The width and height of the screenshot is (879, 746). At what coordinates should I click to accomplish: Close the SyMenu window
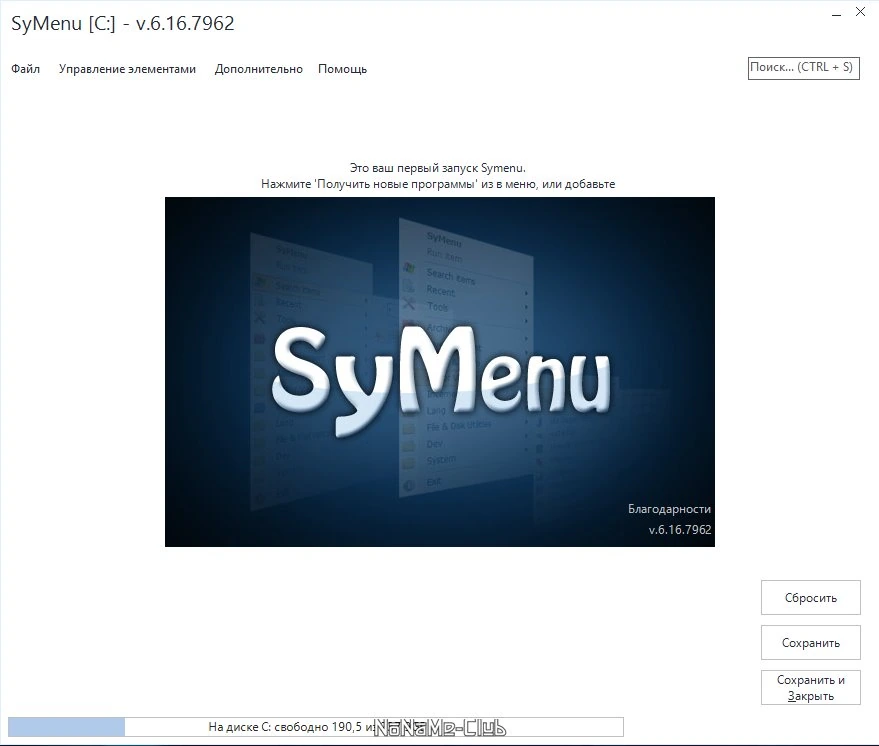point(861,12)
